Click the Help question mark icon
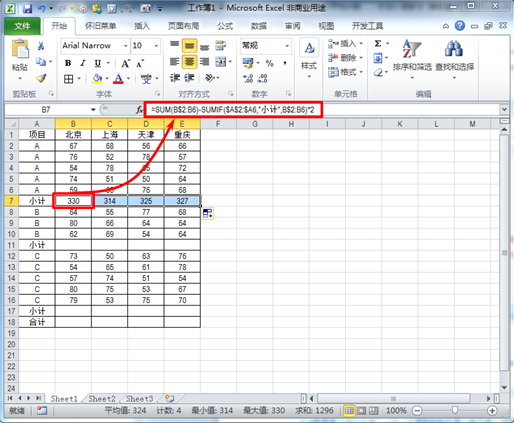The image size is (514, 424). point(460,26)
